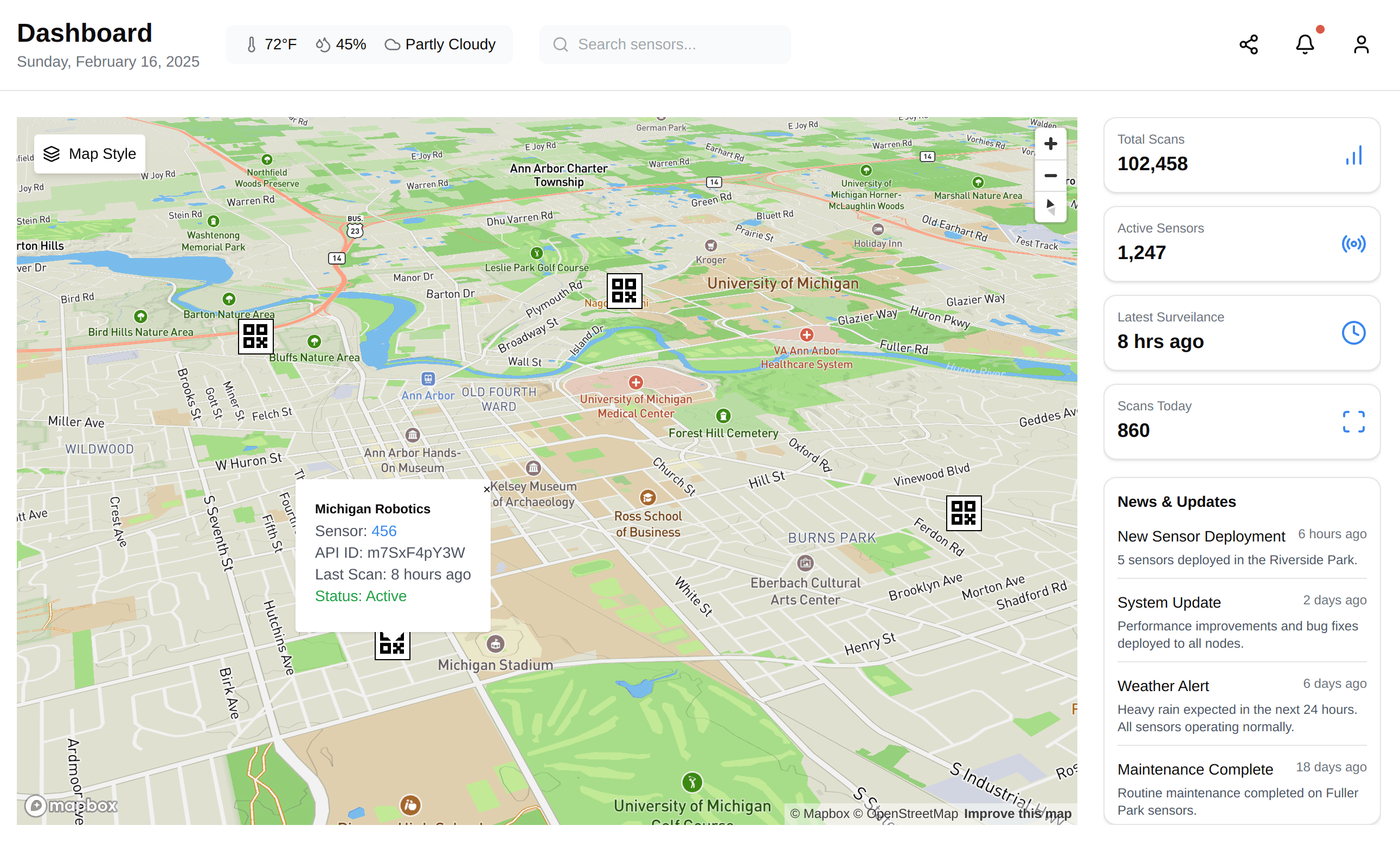Screen dimensions: 1400x851
Task: Zoom in on the map
Action: pos(1050,144)
